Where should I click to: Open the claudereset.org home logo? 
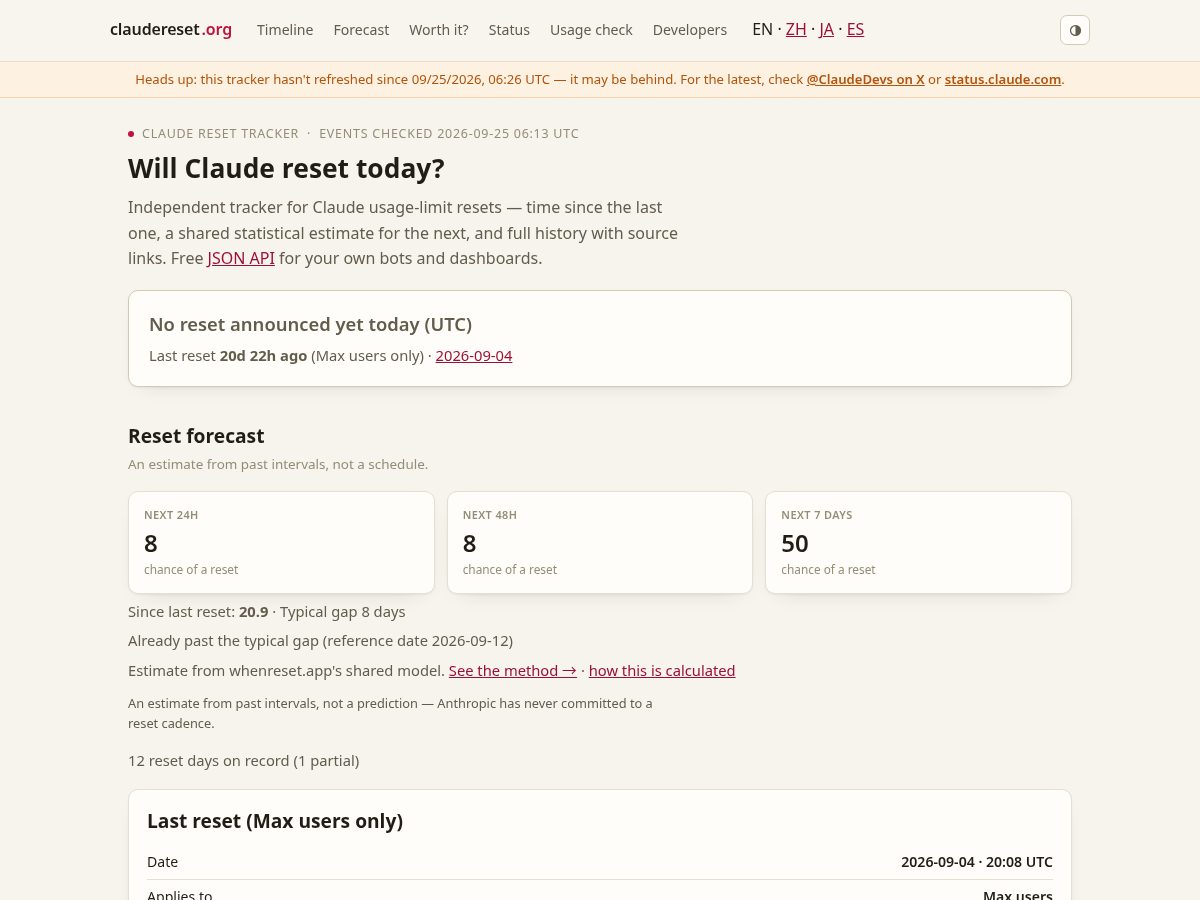(x=171, y=30)
